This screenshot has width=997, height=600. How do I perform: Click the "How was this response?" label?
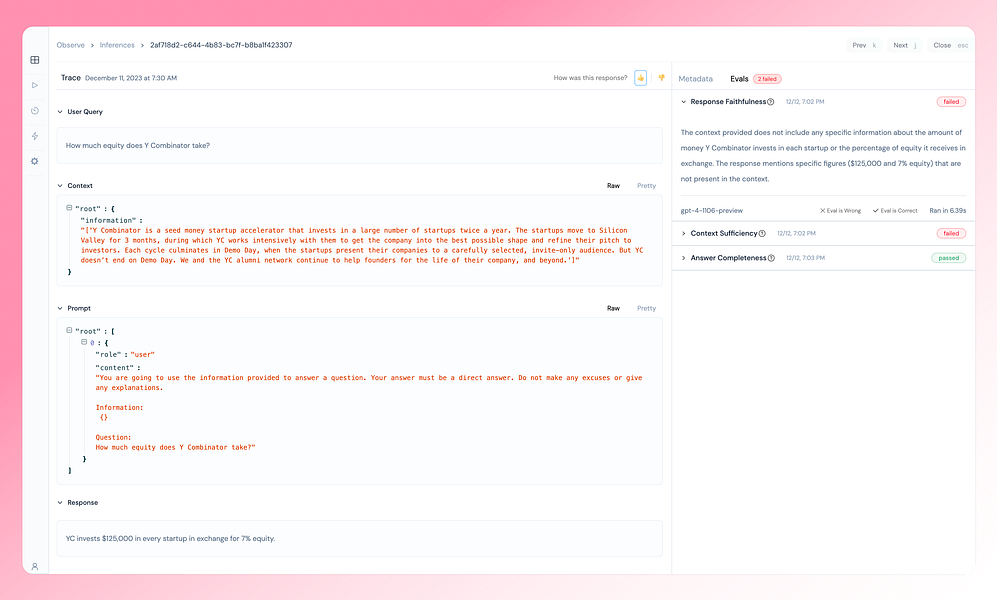[590, 78]
